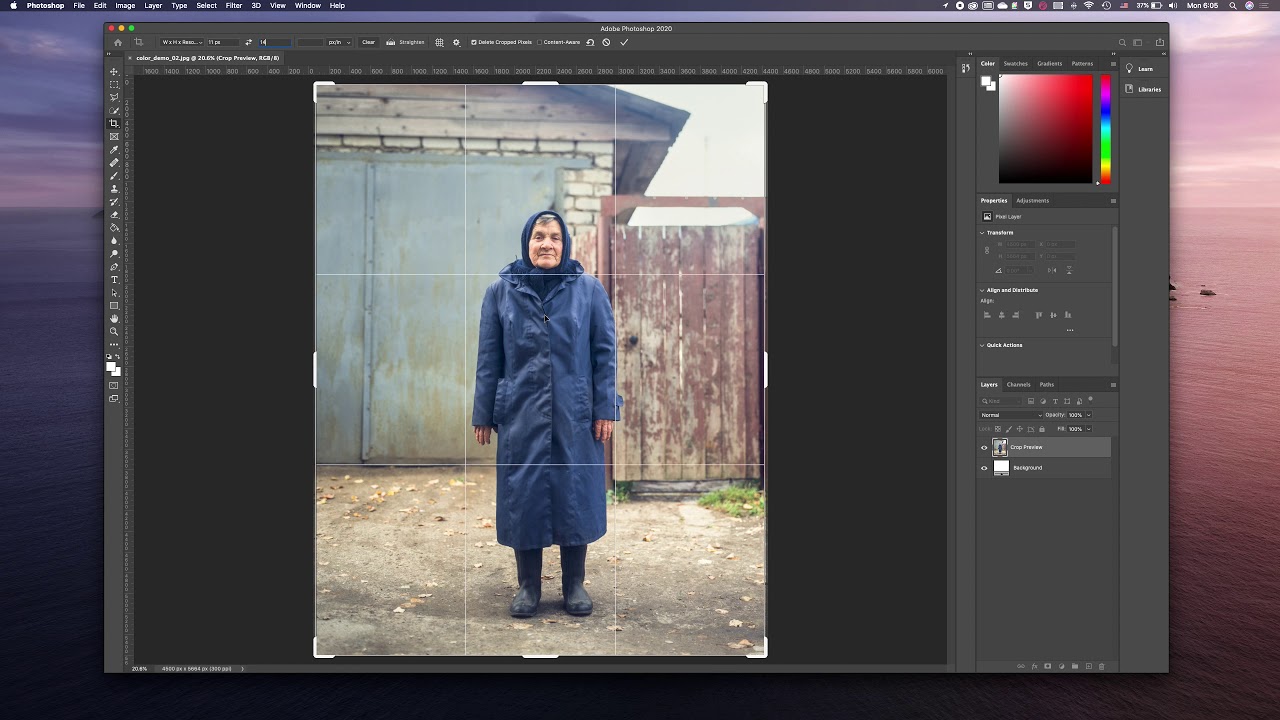Viewport: 1280px width, 720px height.
Task: Select the Brush tool
Action: [114, 175]
